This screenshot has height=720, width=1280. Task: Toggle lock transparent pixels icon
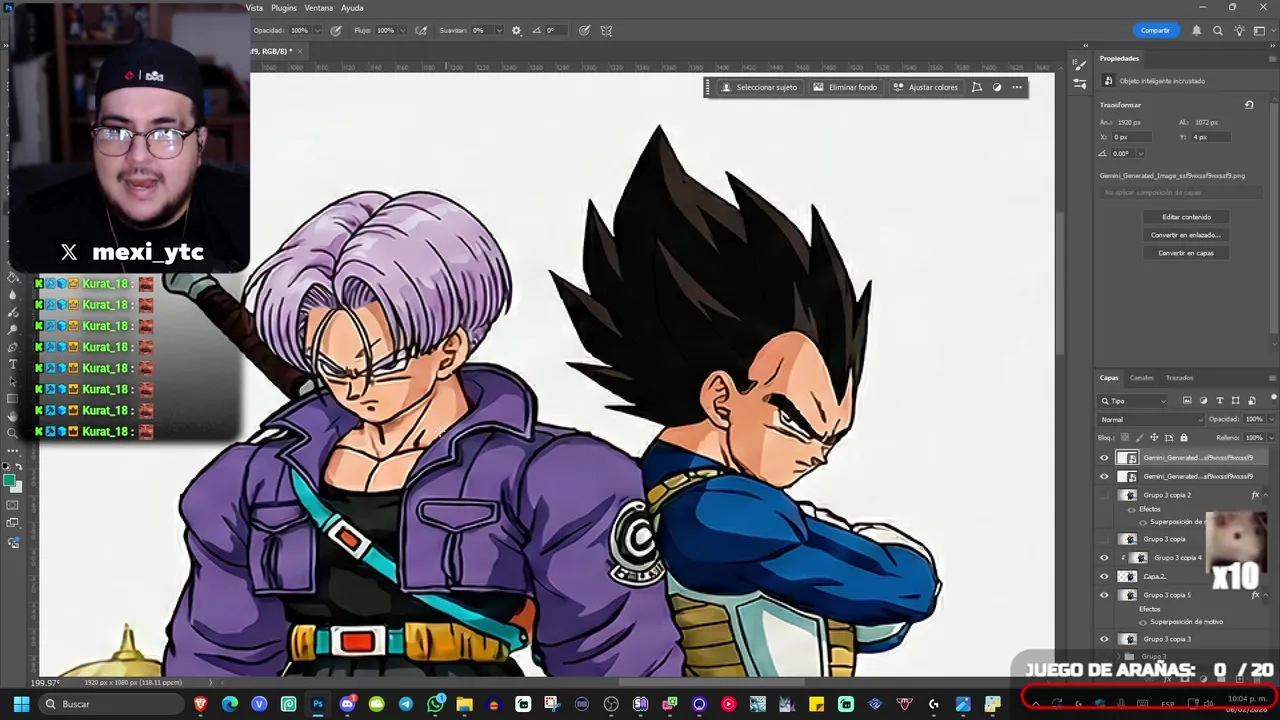(x=1125, y=438)
